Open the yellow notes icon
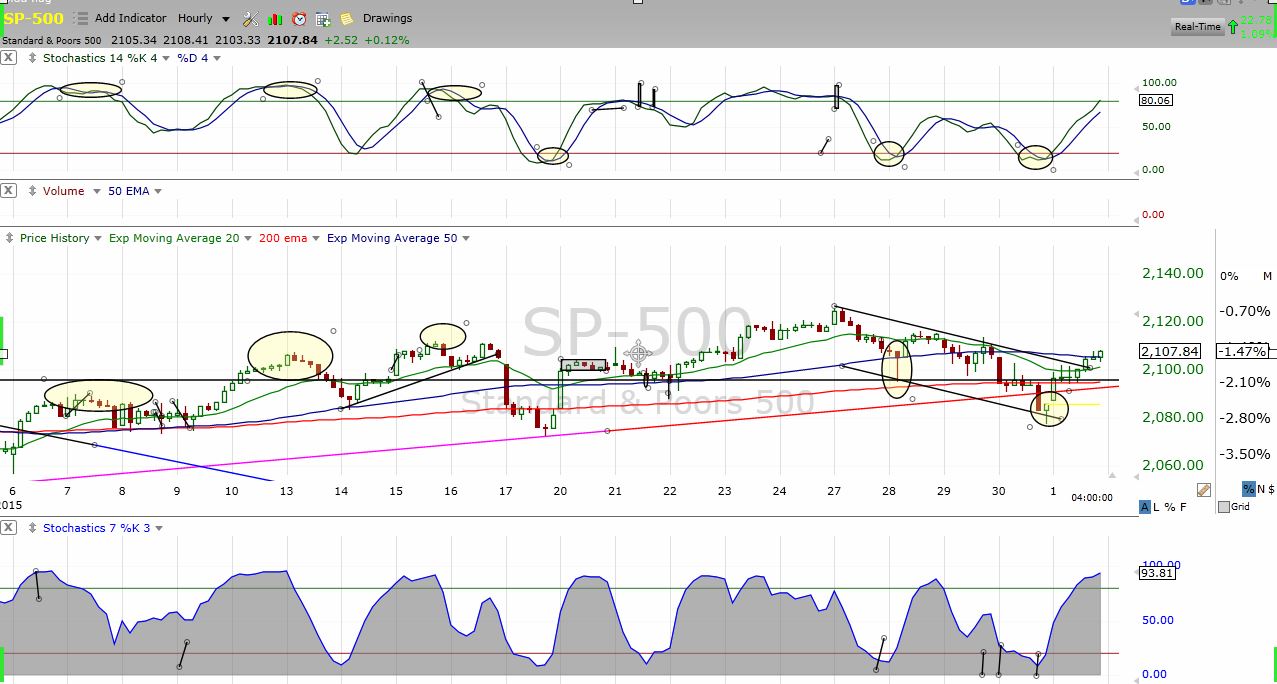 pyautogui.click(x=346, y=19)
